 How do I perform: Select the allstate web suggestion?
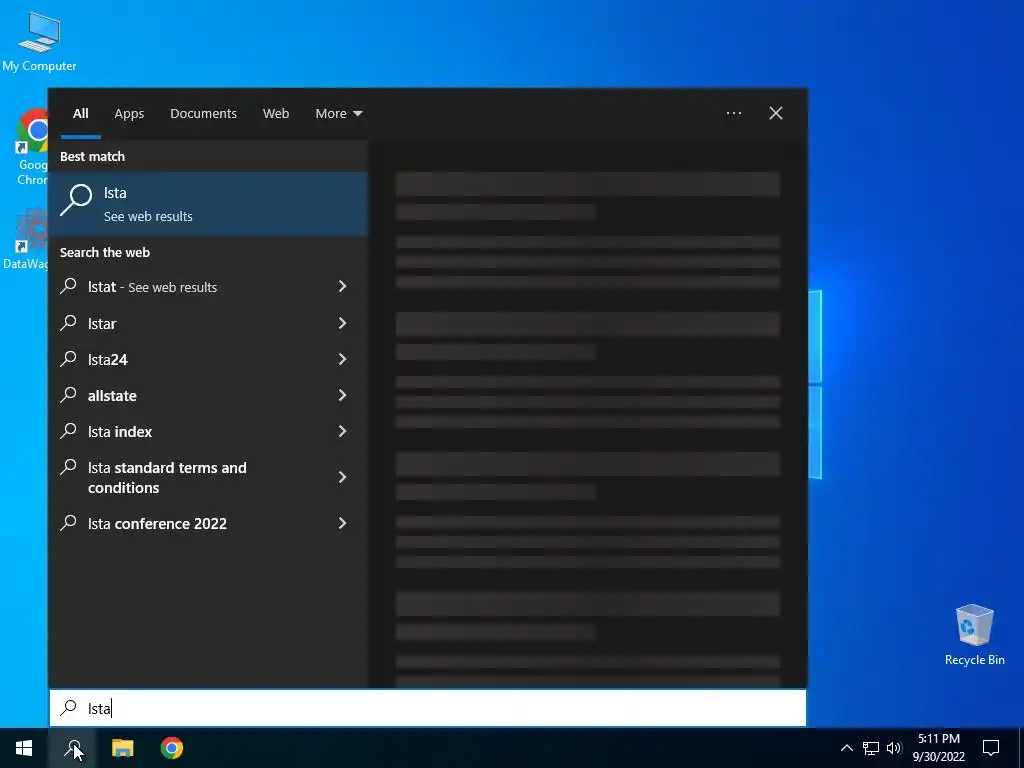click(208, 395)
